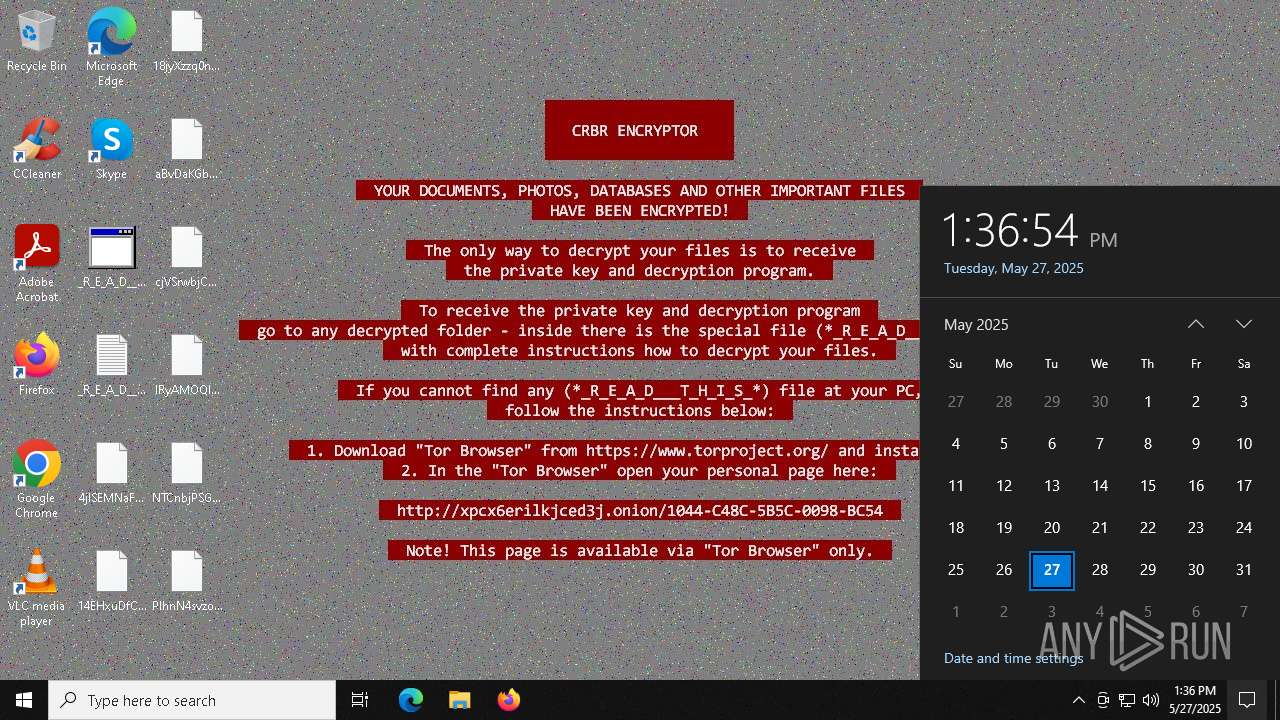Open Edge from the taskbar
Image resolution: width=1280 pixels, height=720 pixels.
(x=411, y=700)
